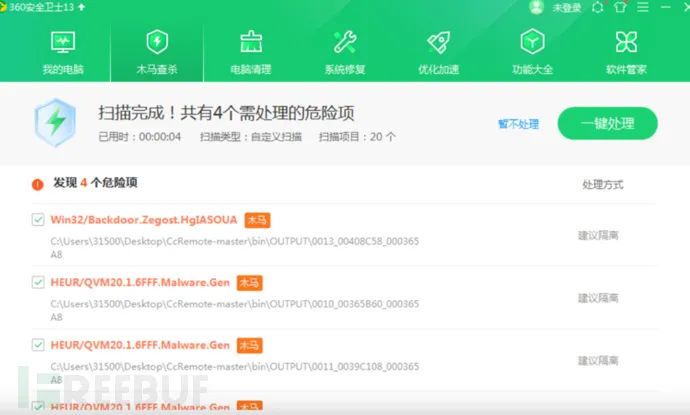Open the skin shirt icon
This screenshot has width=690, height=415.
tap(620, 7)
